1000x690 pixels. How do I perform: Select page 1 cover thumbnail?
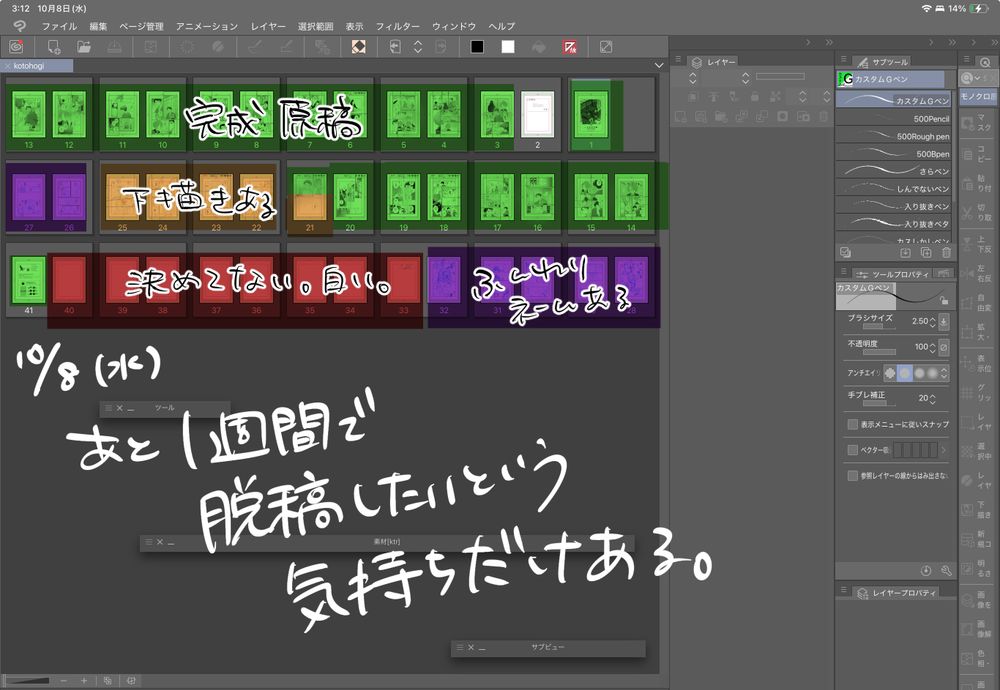click(591, 114)
